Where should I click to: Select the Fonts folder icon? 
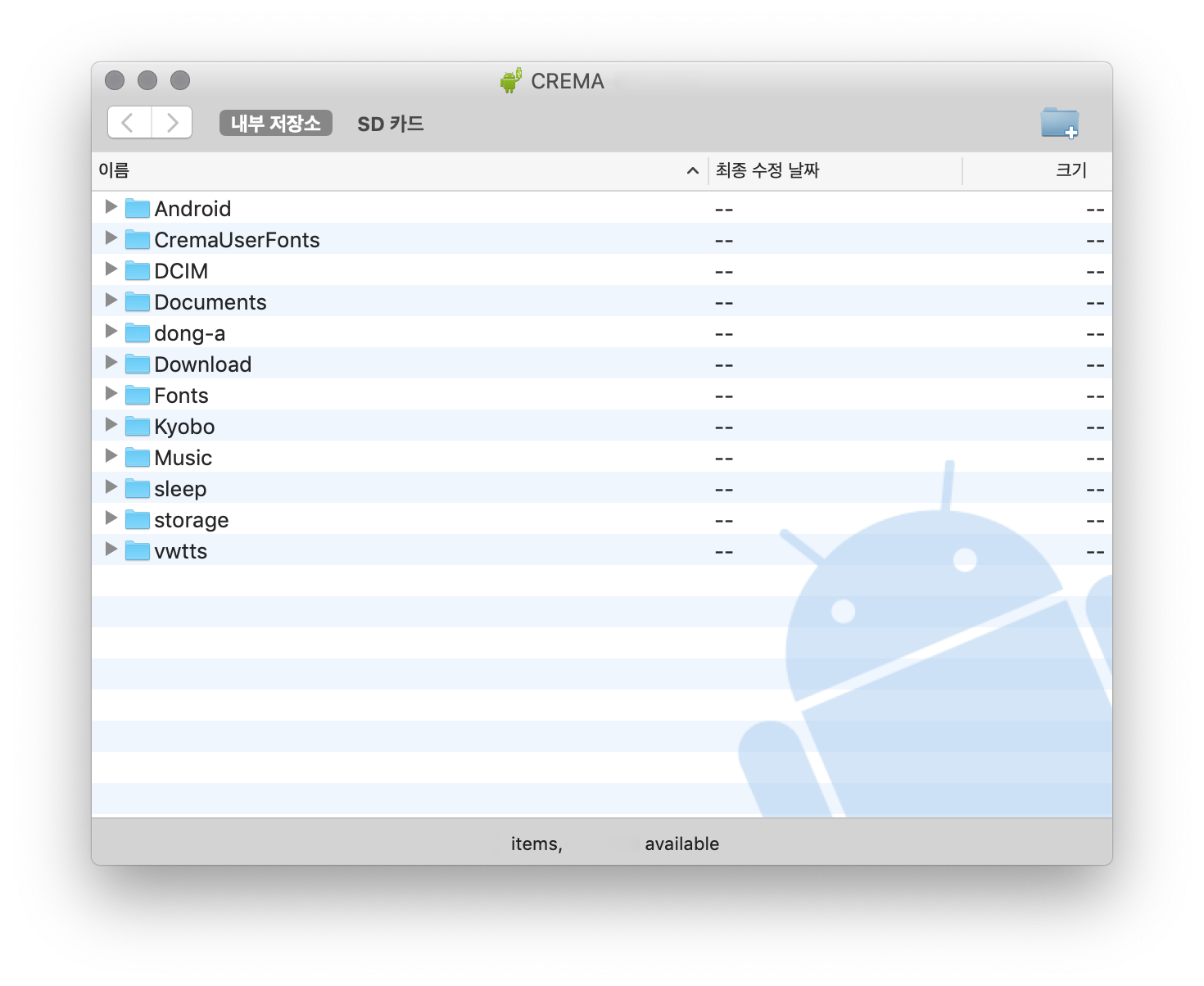[138, 395]
